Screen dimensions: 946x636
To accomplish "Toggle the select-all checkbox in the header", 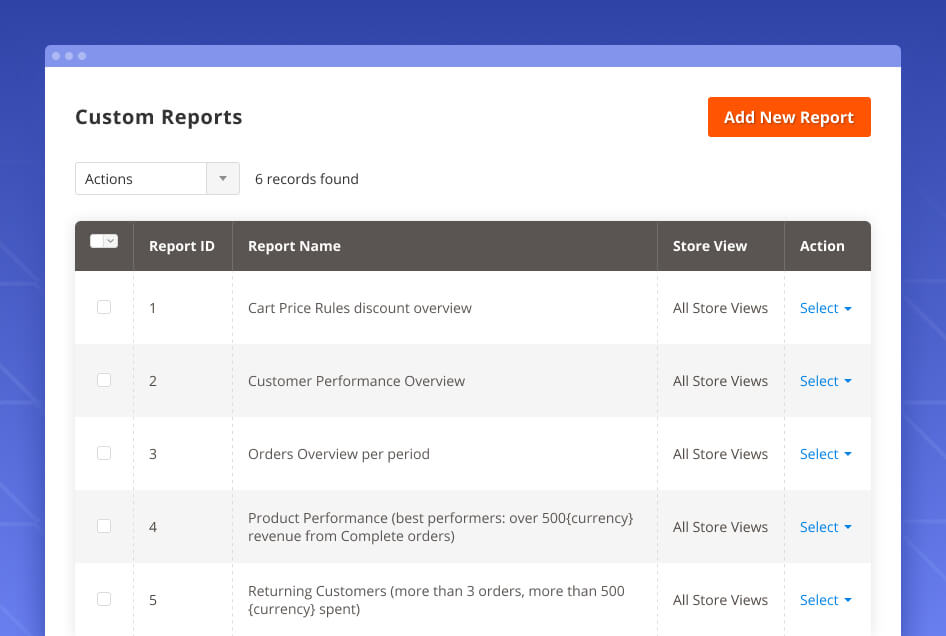I will click(97, 241).
